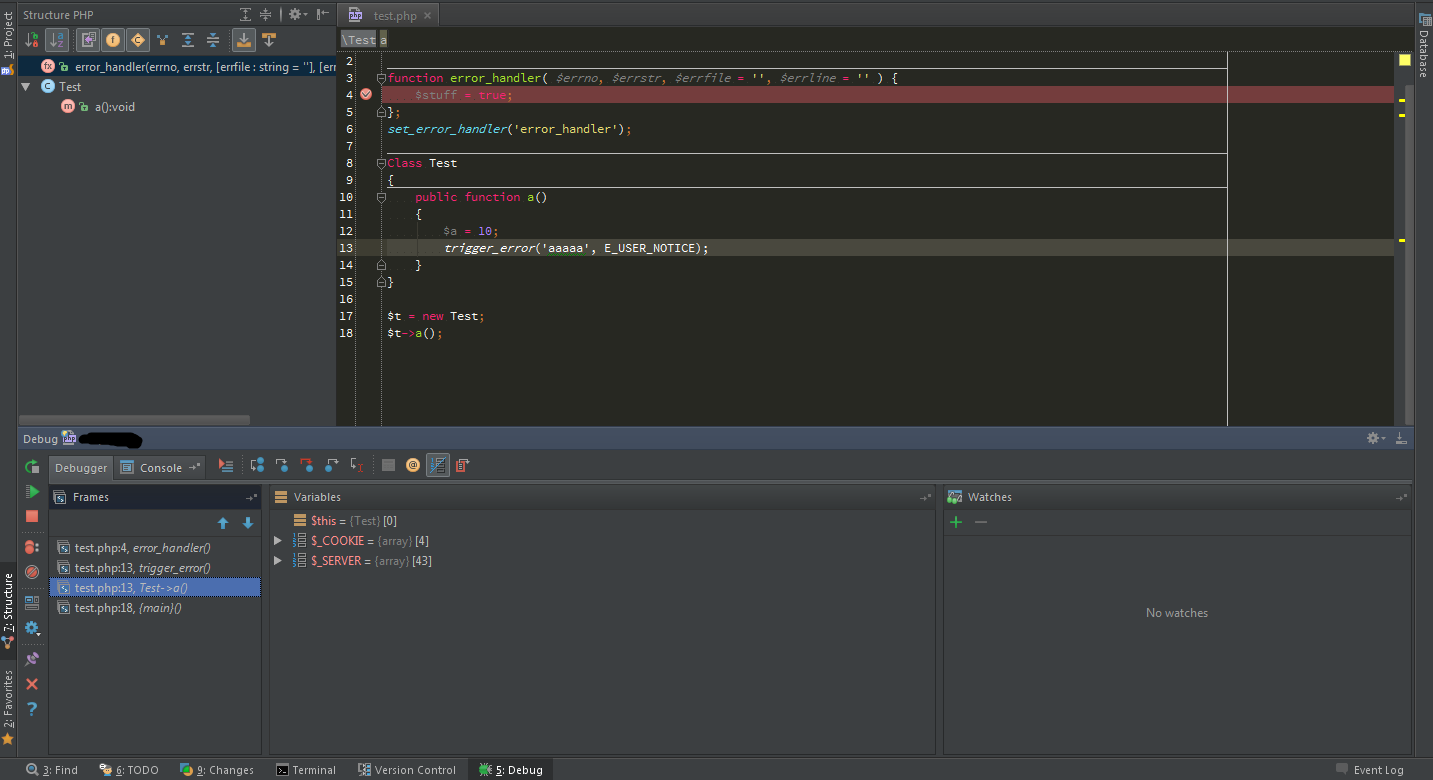Screen dimensions: 1433x780
Task: Select frame test.php:18 {main}()
Action: tap(128, 608)
